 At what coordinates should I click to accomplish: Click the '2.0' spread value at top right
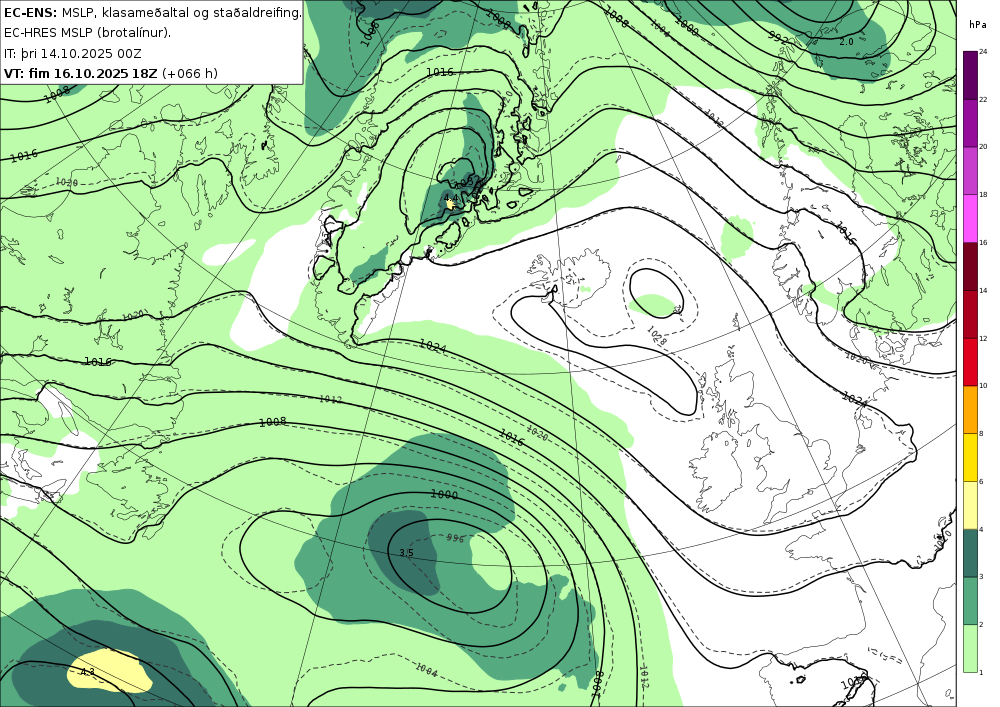click(846, 42)
